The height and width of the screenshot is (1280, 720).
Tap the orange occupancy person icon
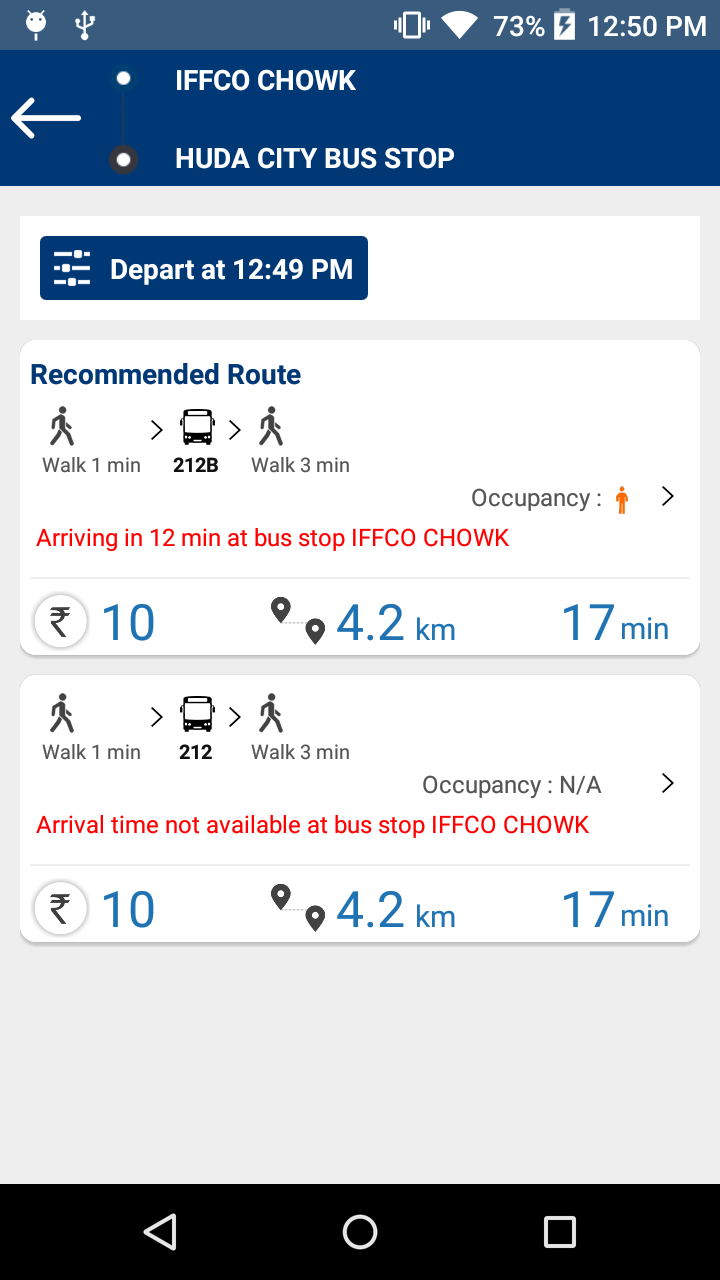click(x=622, y=500)
